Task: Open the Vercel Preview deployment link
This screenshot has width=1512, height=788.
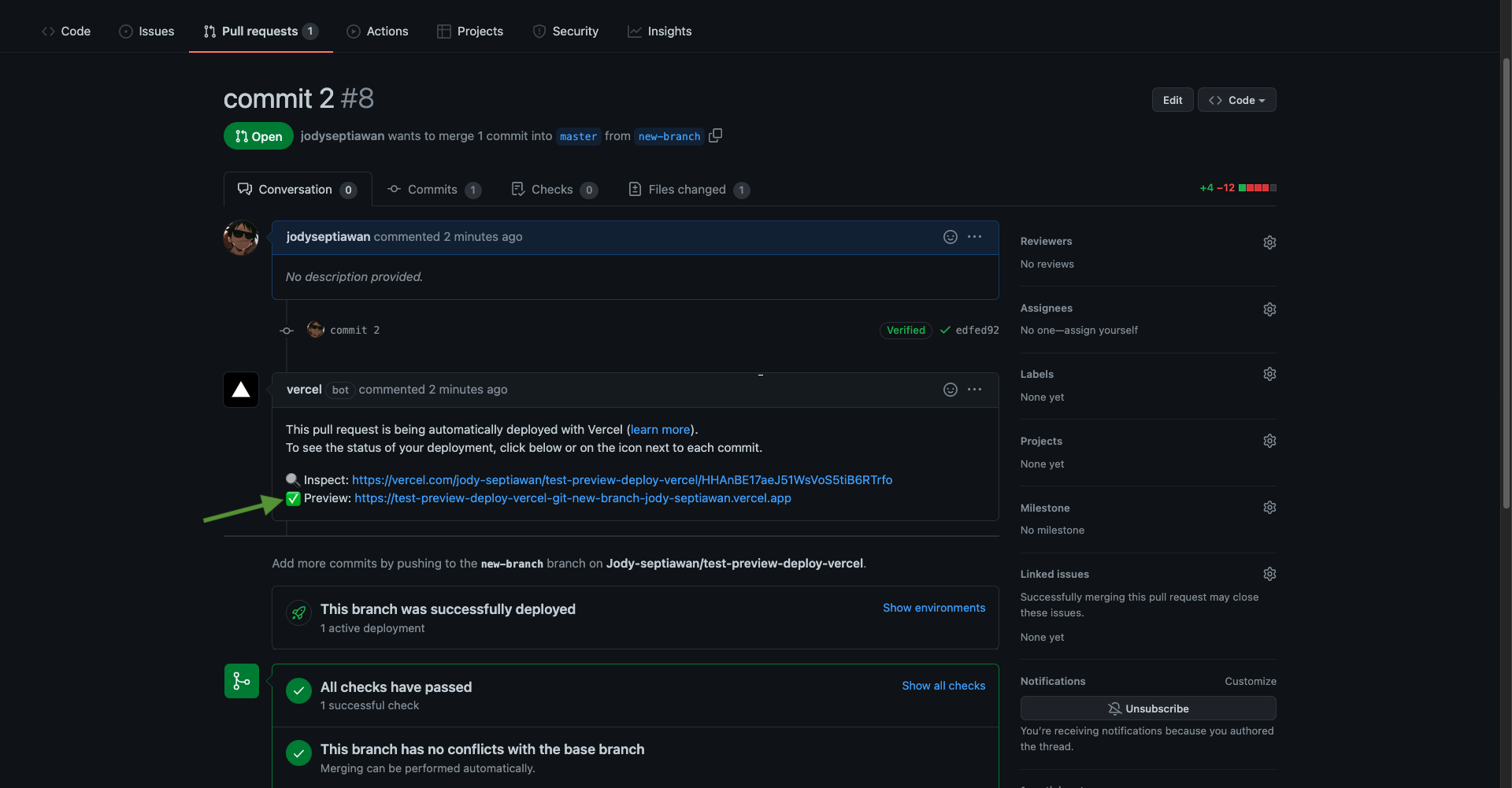Action: (x=573, y=498)
